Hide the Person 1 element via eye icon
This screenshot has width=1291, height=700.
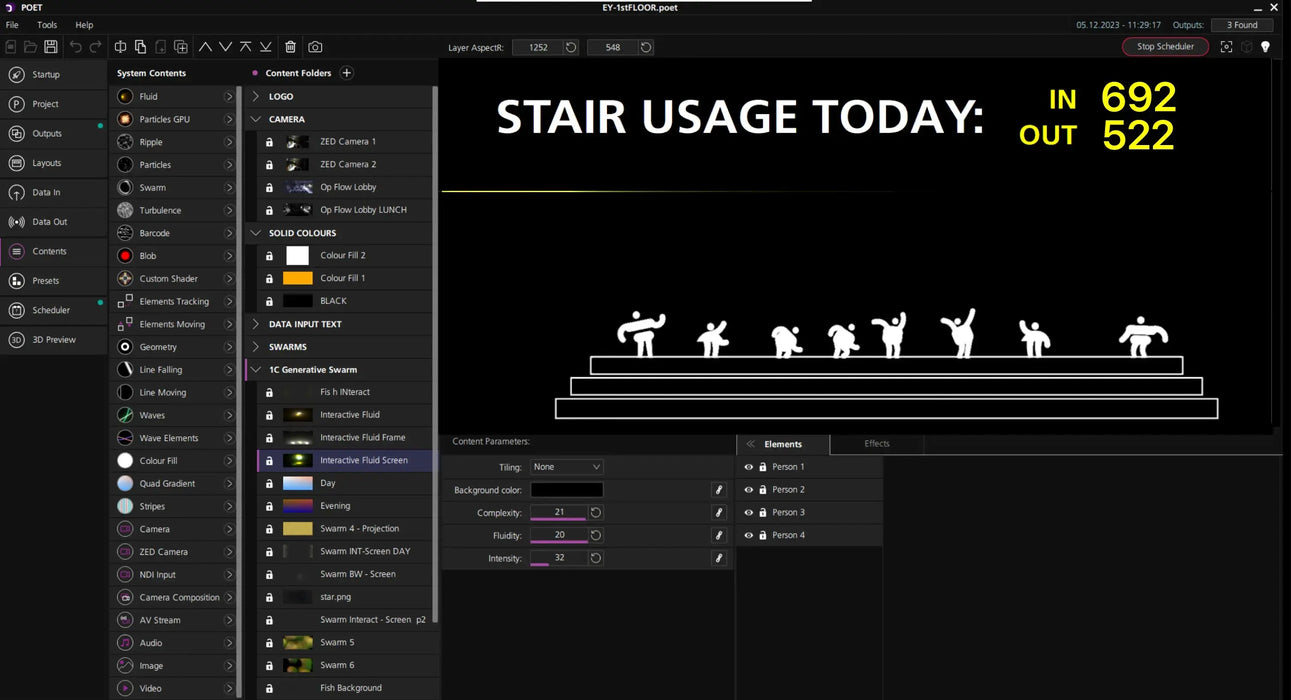click(748, 467)
